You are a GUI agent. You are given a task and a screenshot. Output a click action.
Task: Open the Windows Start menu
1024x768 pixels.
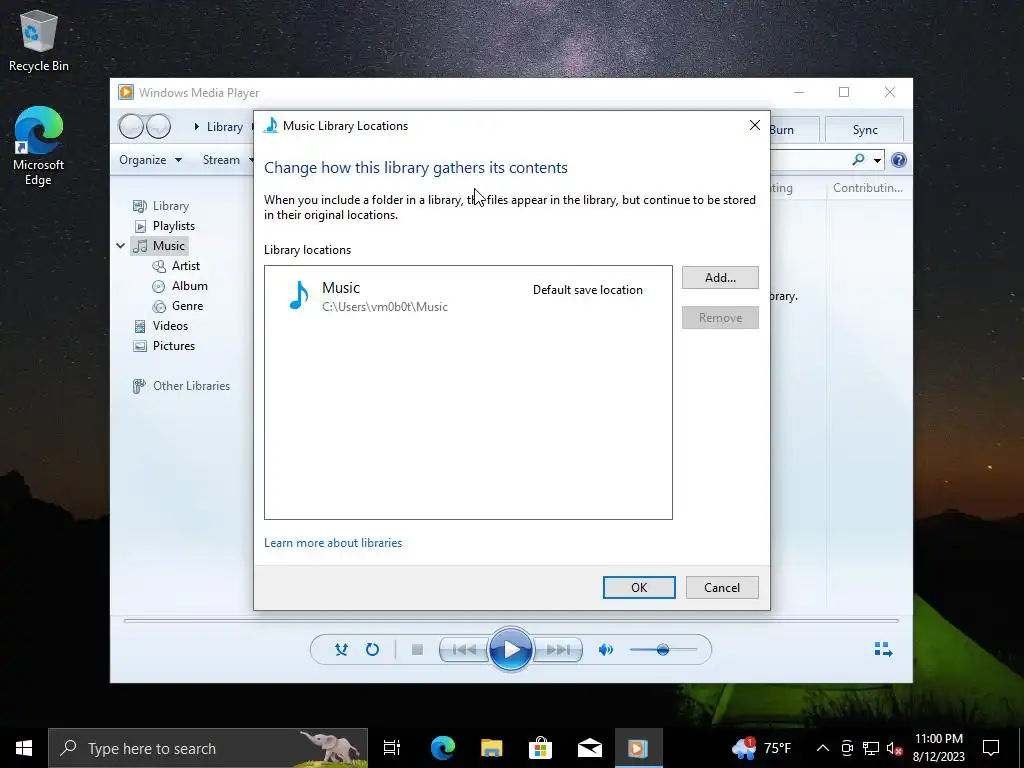click(24, 748)
